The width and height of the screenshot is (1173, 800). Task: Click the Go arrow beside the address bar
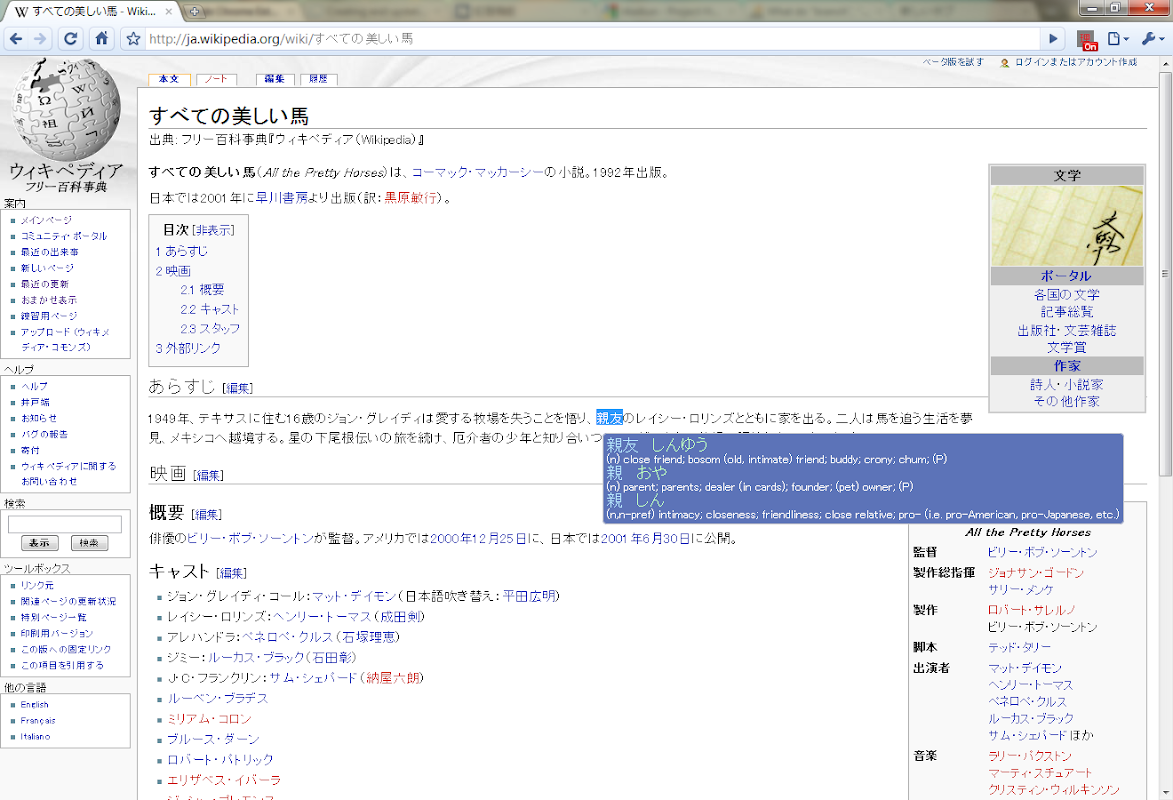1053,38
